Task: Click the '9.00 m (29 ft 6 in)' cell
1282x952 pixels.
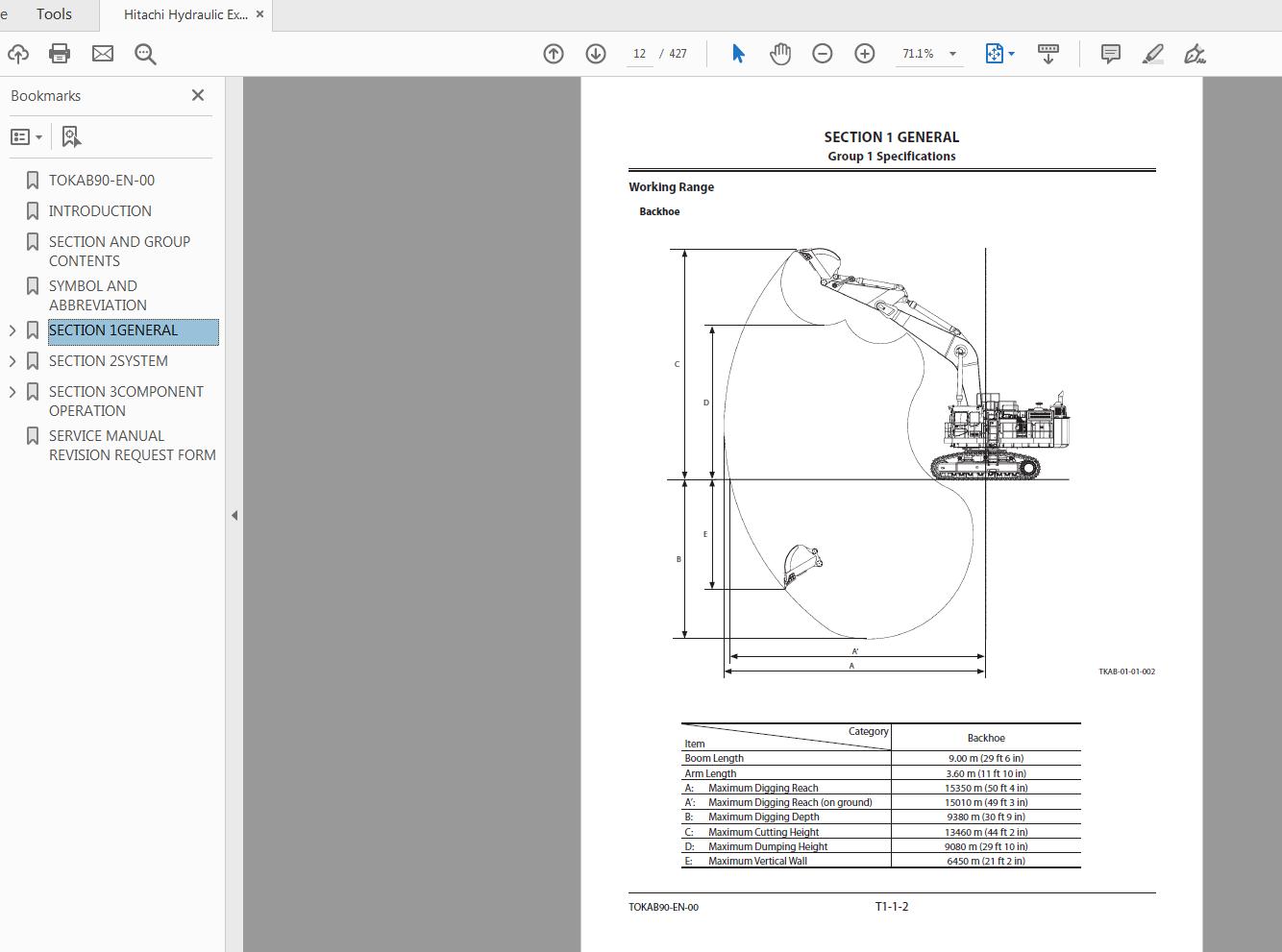Action: pyautogui.click(x=986, y=759)
